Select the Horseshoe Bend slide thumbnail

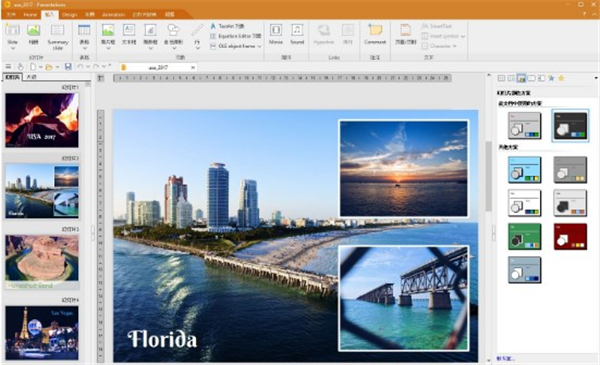tap(42, 262)
